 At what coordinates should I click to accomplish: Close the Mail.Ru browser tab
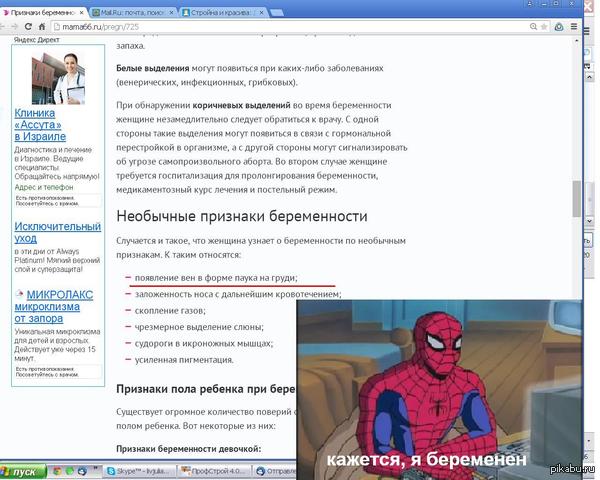coord(173,11)
